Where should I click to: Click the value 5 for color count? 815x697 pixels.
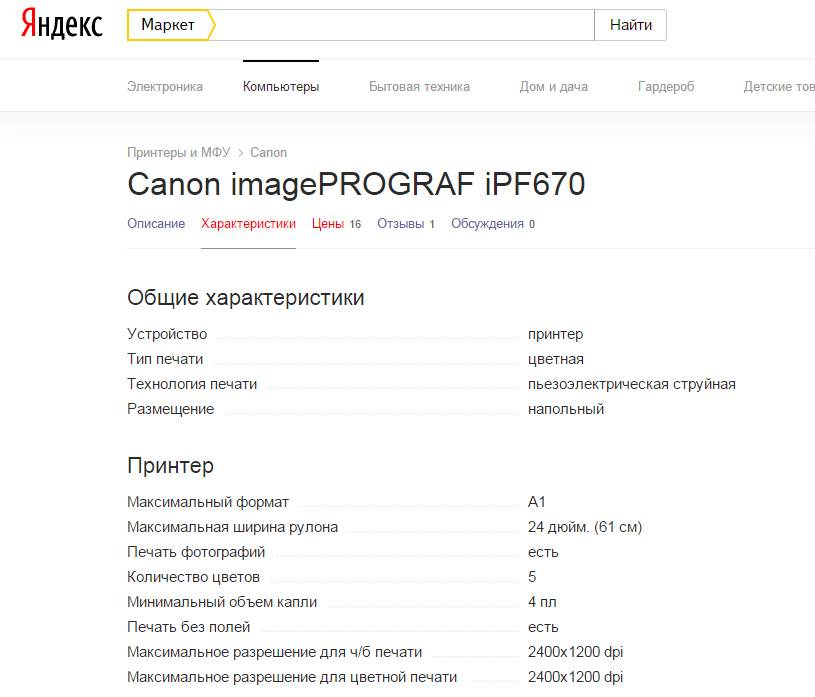[532, 577]
